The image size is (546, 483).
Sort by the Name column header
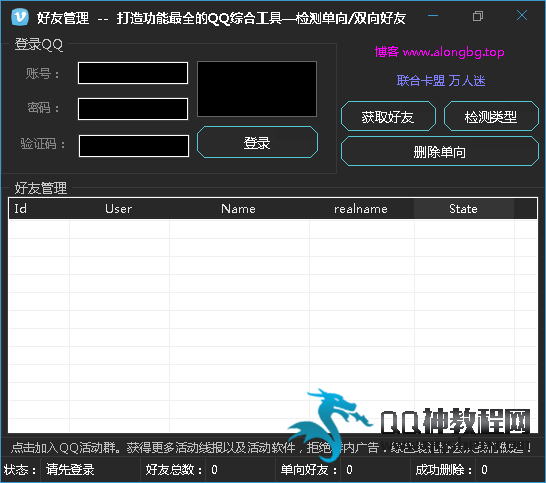point(239,209)
